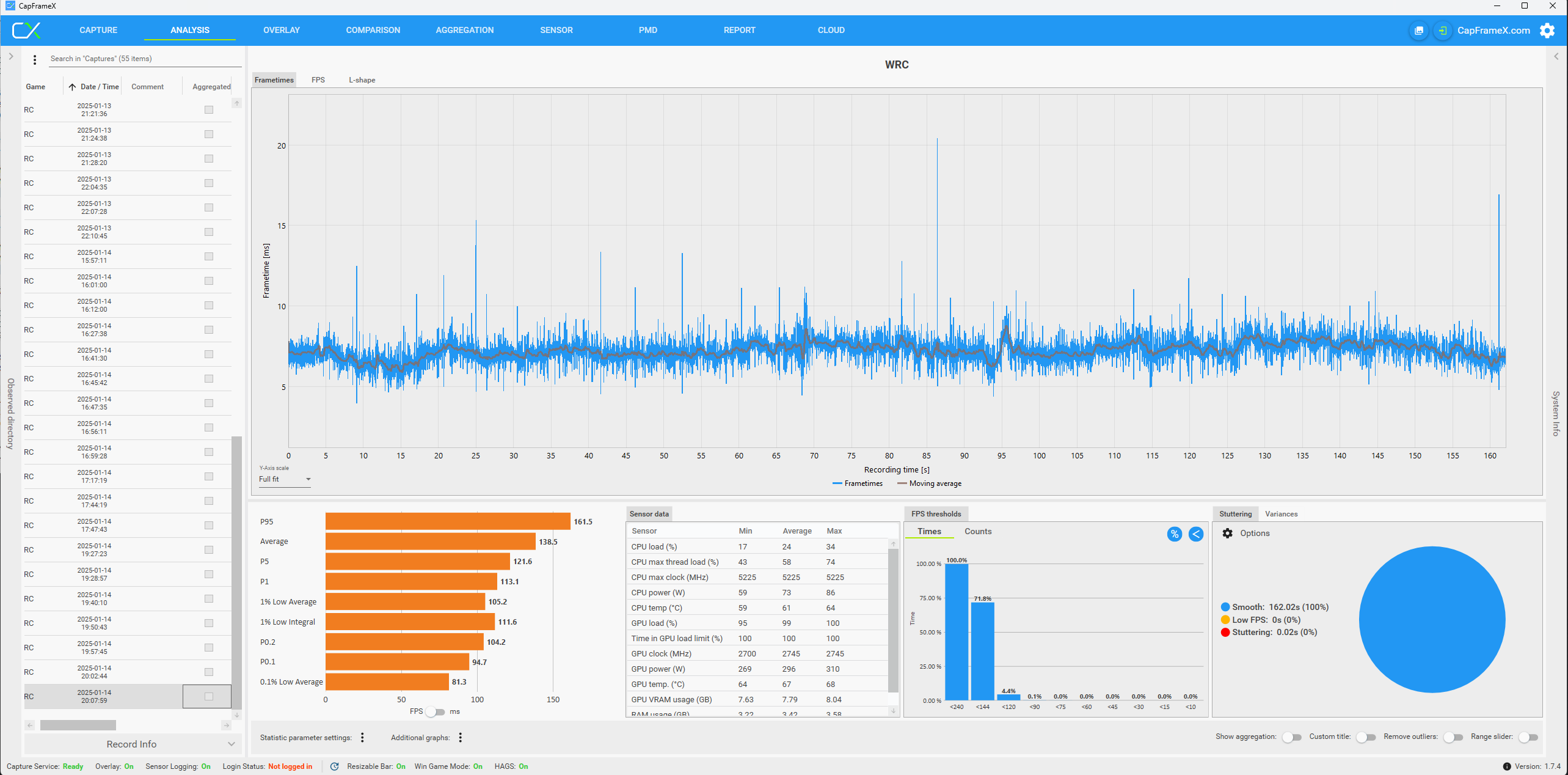Expand the Record Info panel

tap(132, 744)
